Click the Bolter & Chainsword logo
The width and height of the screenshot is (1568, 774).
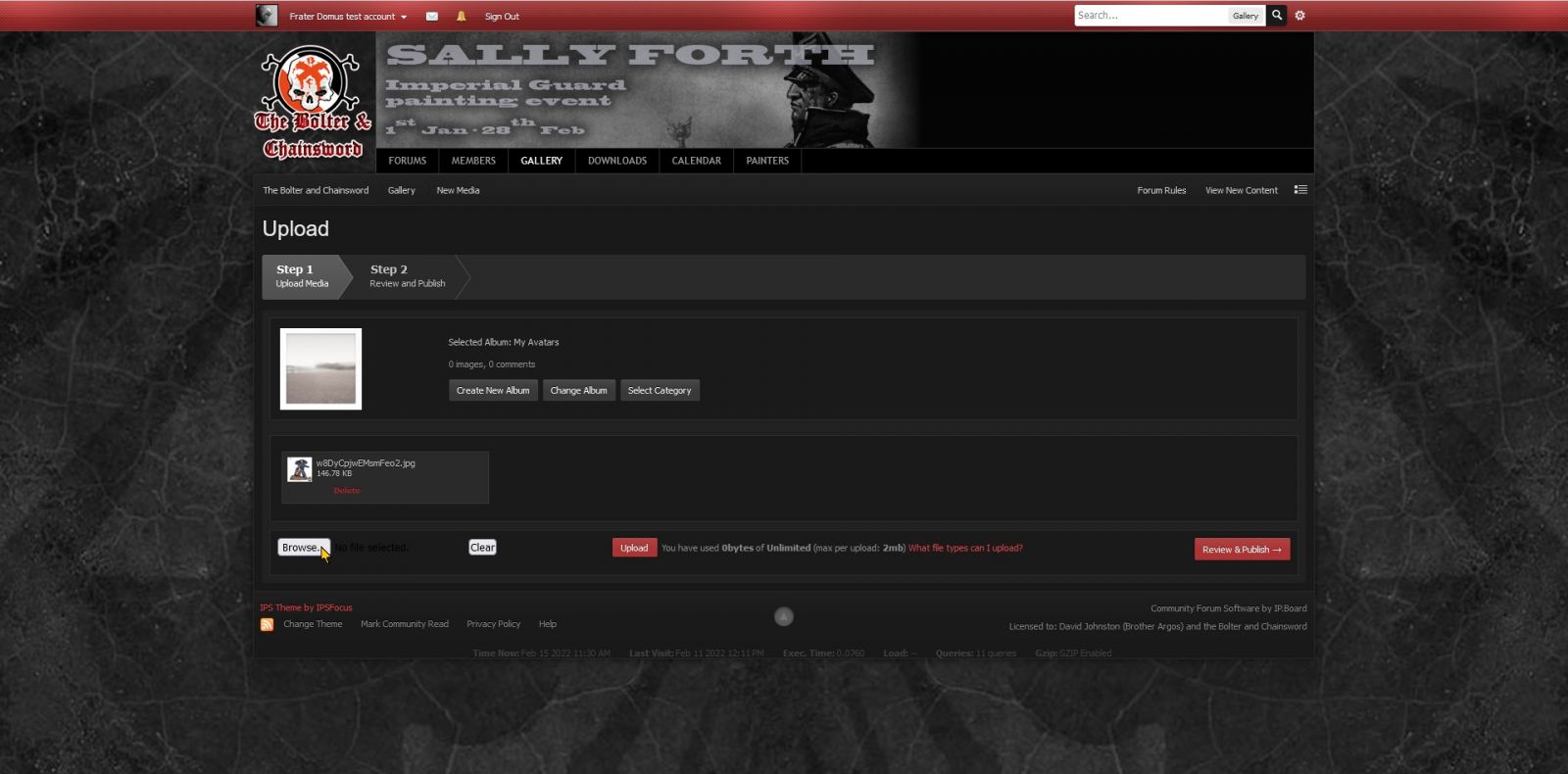pyautogui.click(x=314, y=103)
